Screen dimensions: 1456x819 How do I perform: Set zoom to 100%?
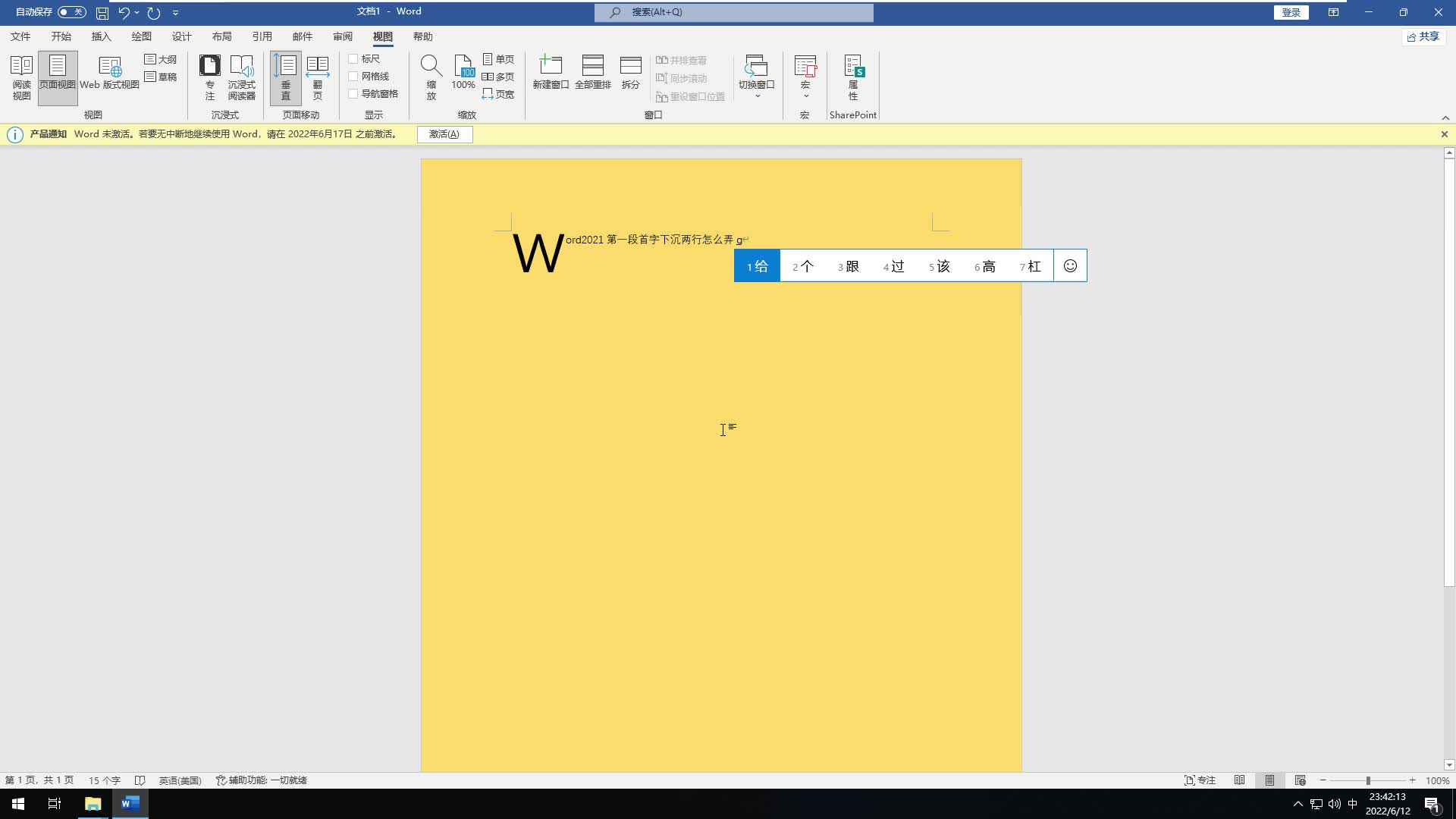point(463,74)
